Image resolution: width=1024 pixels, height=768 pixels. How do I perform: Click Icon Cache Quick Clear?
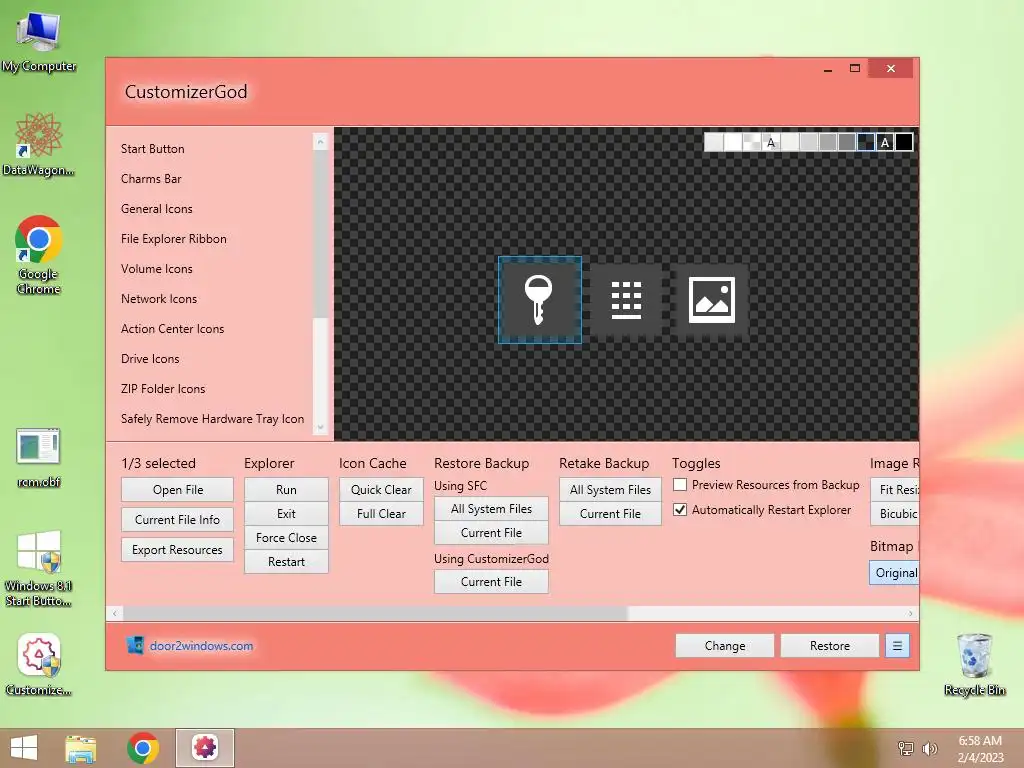tap(381, 490)
